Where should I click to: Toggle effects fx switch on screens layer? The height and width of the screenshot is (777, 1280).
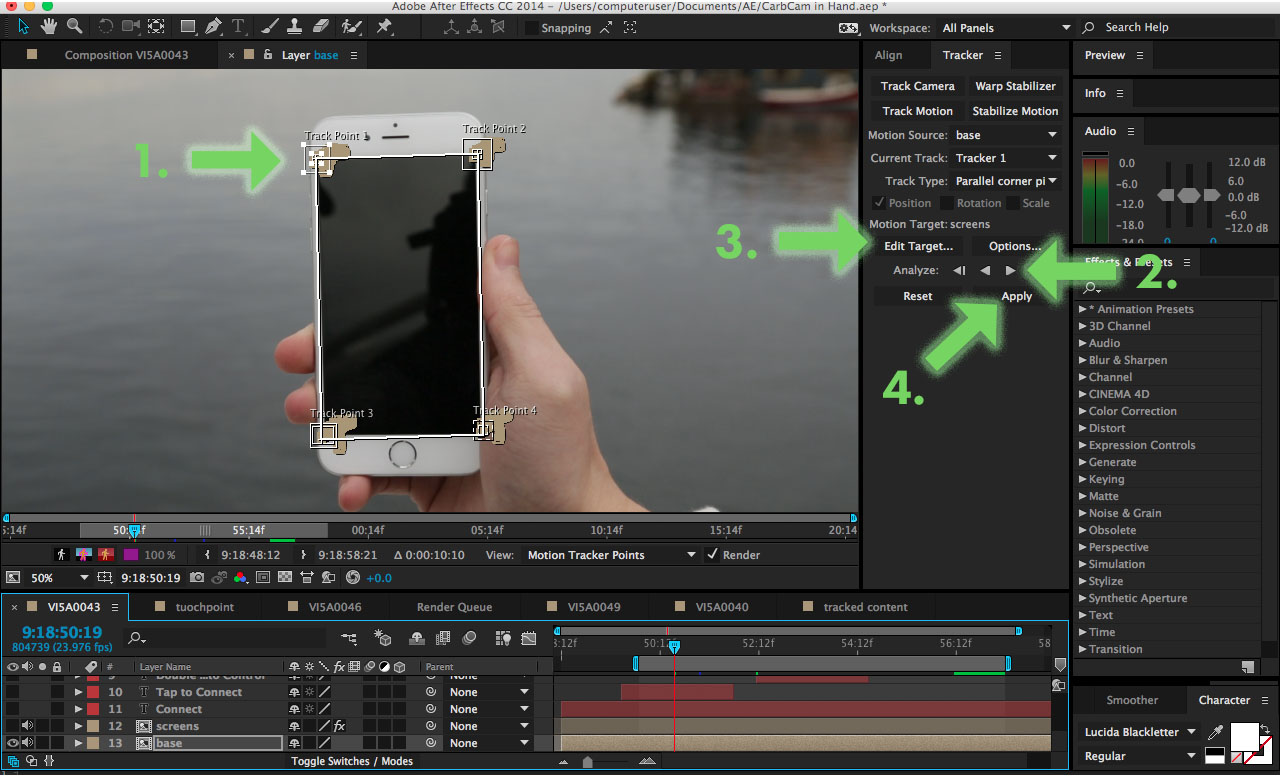tap(340, 726)
